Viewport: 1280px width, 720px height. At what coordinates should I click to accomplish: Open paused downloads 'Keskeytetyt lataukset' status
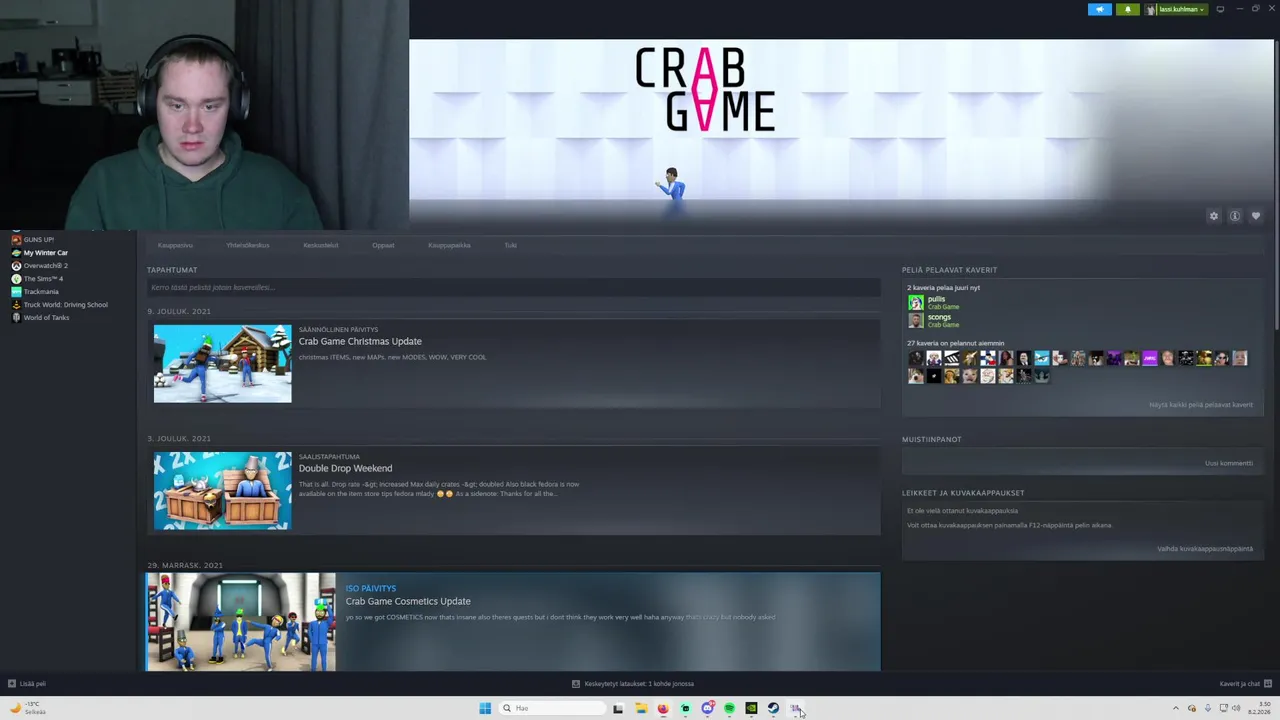pos(633,684)
